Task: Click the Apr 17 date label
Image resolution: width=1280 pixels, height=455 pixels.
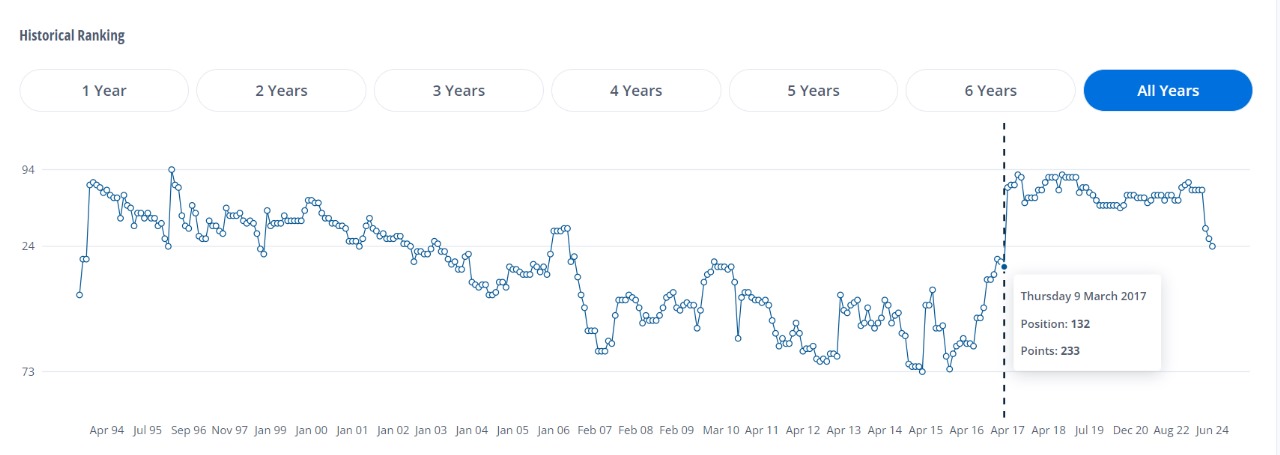Action: pos(1007,430)
